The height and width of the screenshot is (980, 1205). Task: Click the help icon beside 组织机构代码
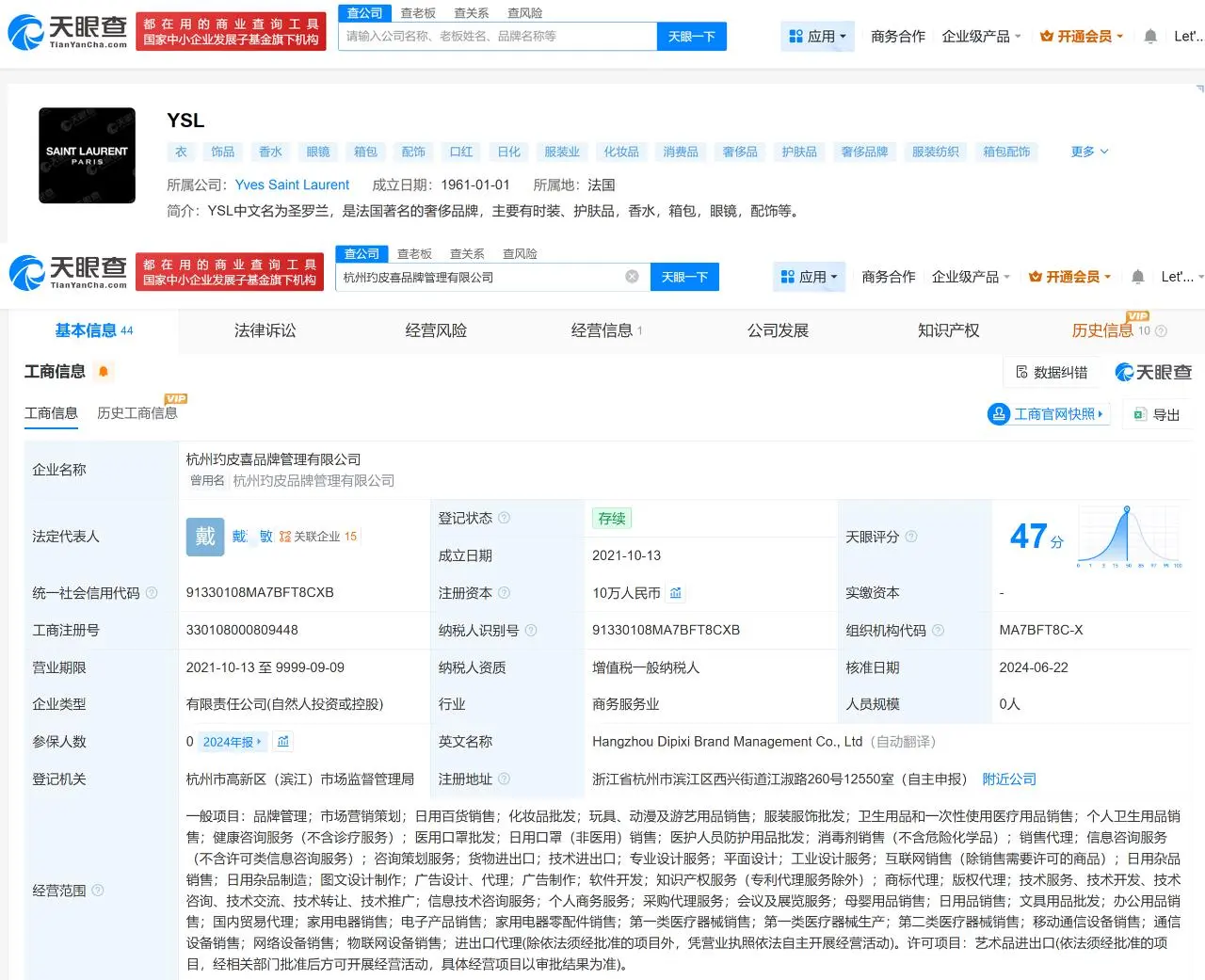click(938, 631)
